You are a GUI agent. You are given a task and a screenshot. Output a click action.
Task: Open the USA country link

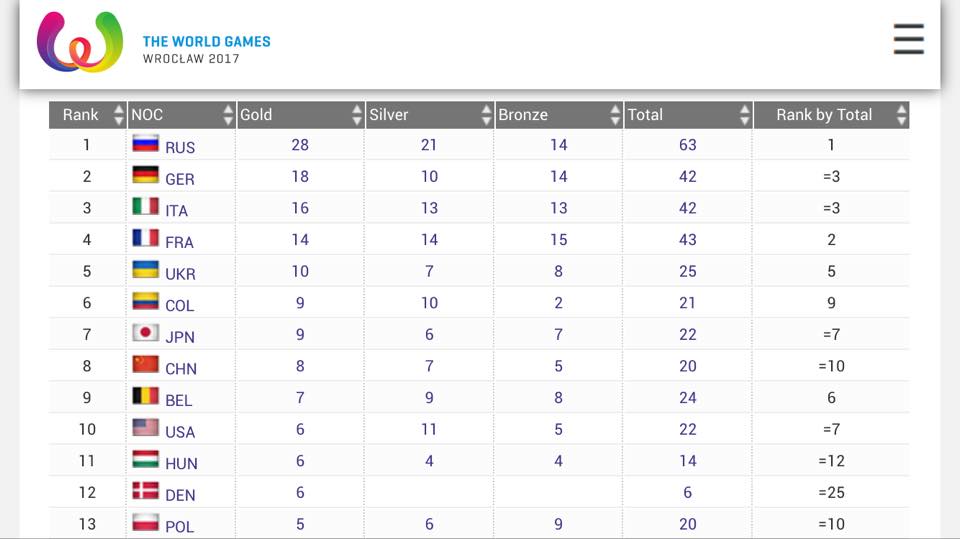pyautogui.click(x=181, y=431)
